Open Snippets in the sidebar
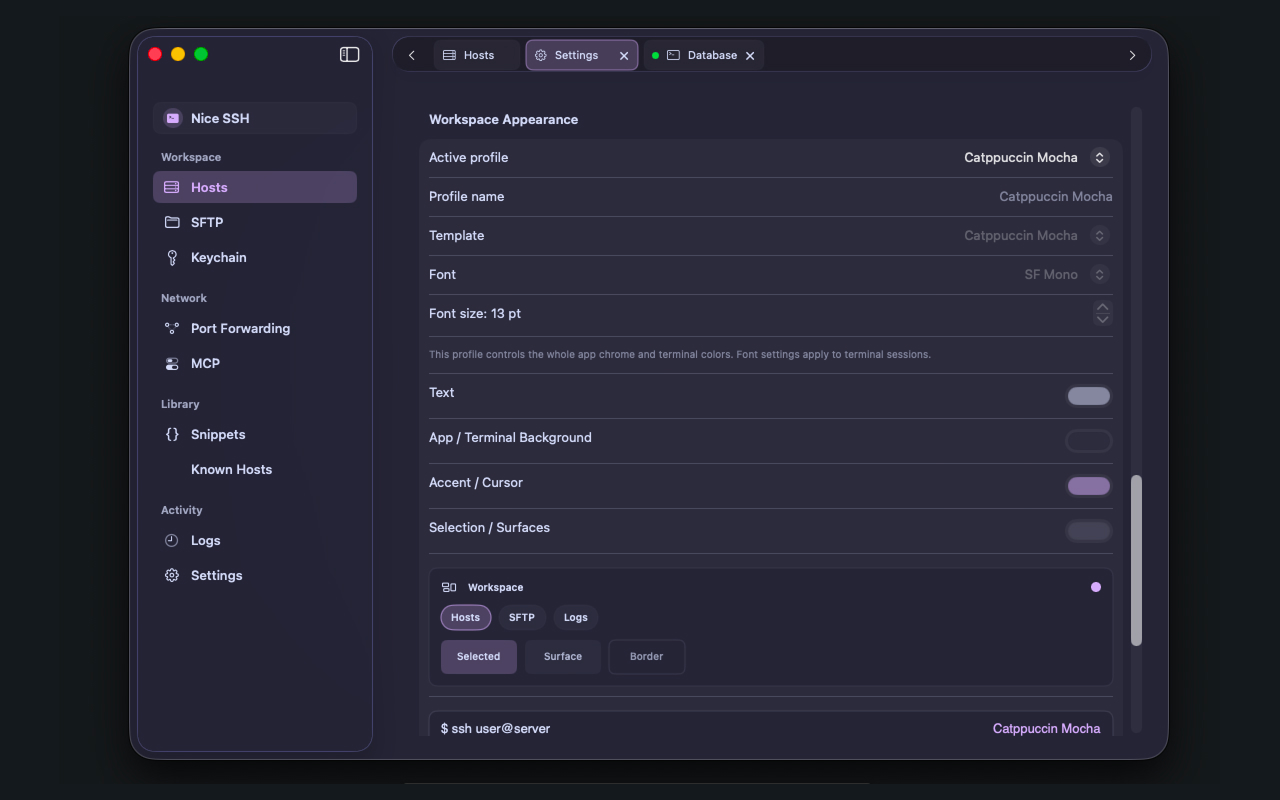Image resolution: width=1280 pixels, height=800 pixels. pyautogui.click(x=255, y=434)
